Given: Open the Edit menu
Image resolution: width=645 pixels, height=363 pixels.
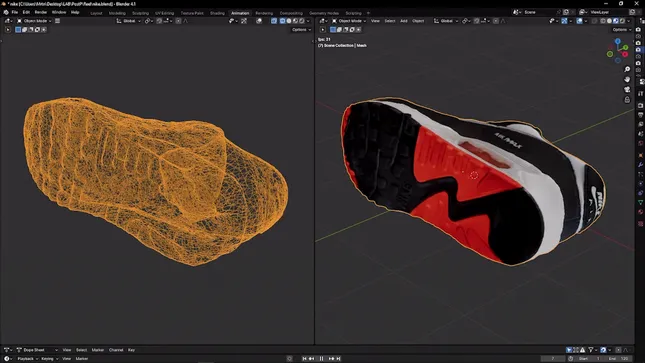Looking at the screenshot, I should click(x=26, y=12).
